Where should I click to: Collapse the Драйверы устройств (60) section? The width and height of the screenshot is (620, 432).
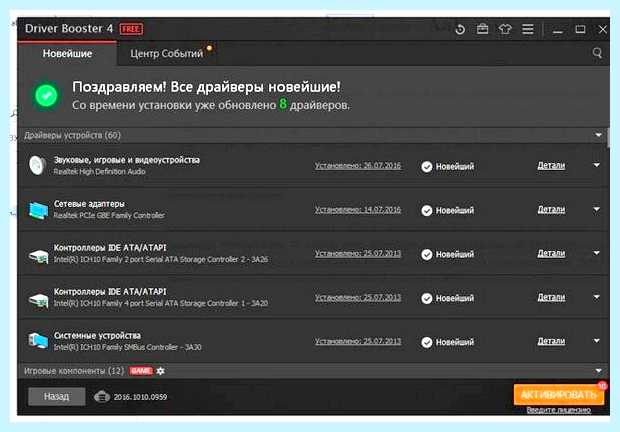pyautogui.click(x=598, y=135)
